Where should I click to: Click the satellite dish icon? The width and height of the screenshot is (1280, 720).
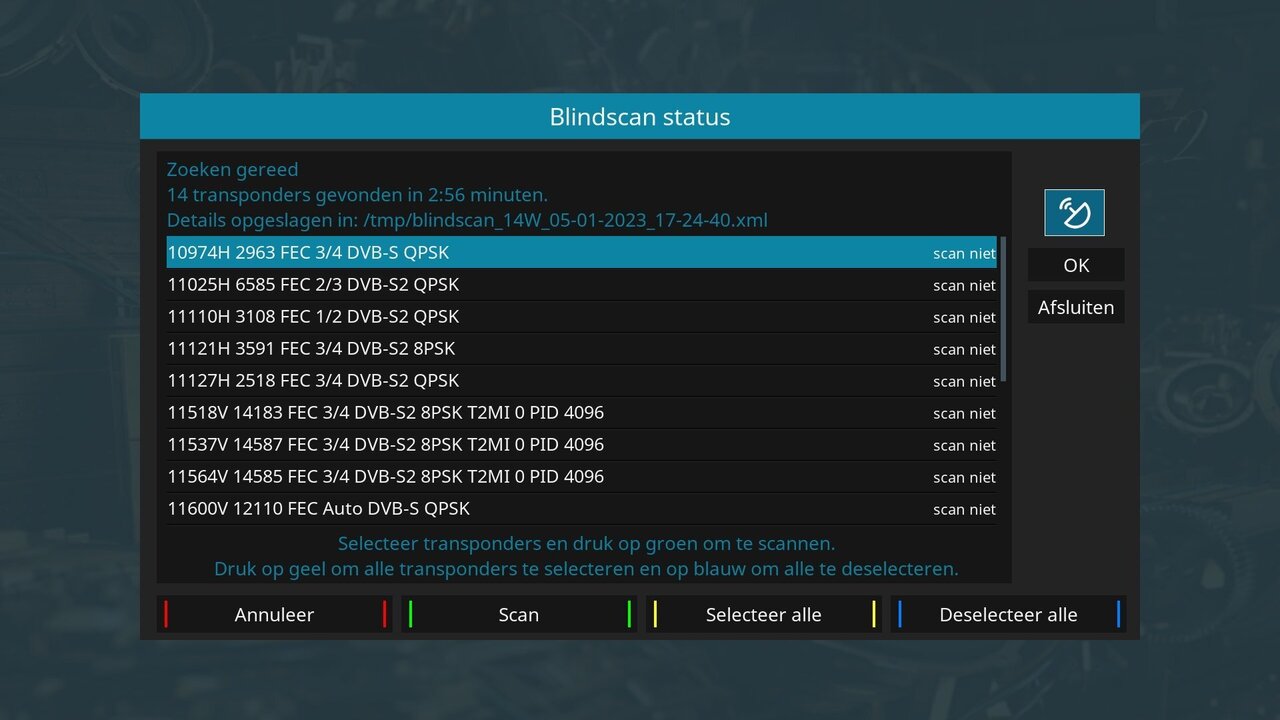point(1075,212)
